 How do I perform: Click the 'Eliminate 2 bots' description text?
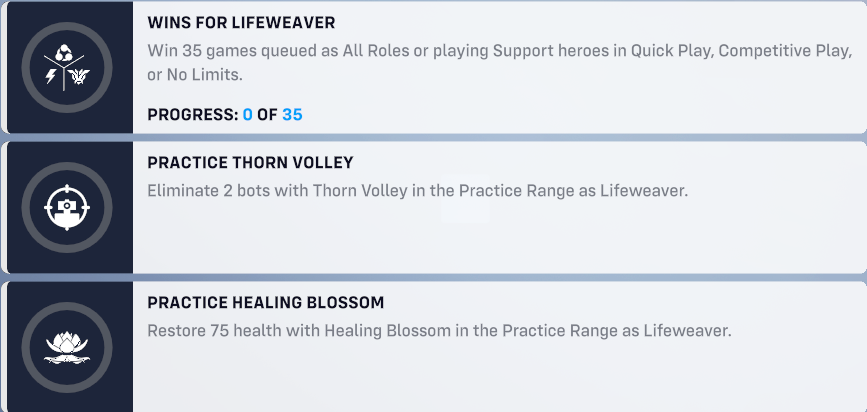coord(417,191)
